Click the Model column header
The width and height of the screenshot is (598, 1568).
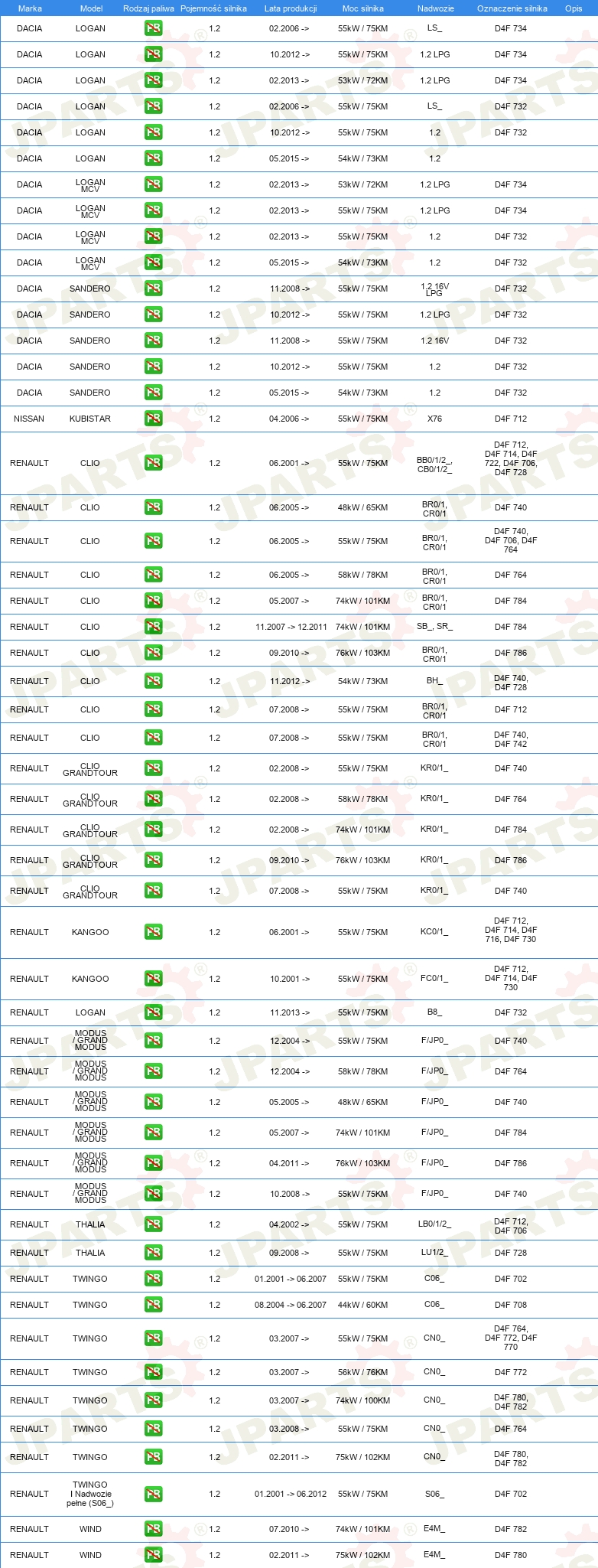[x=92, y=8]
